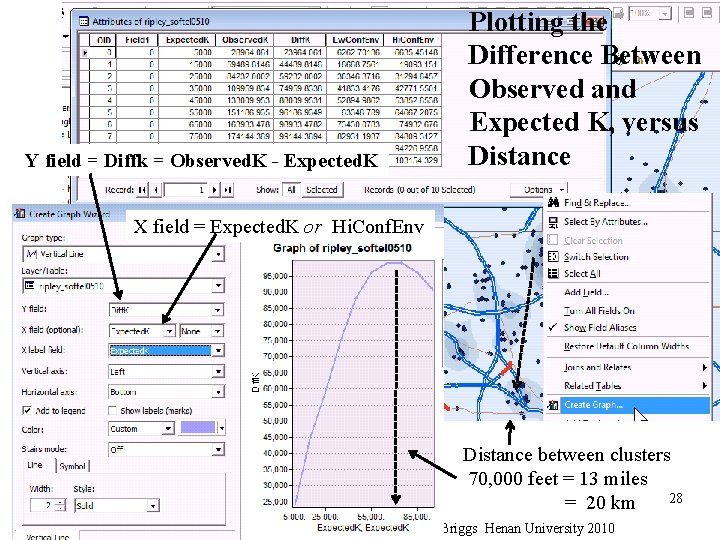Go to next record in table
The image size is (720, 540).
[x=214, y=190]
